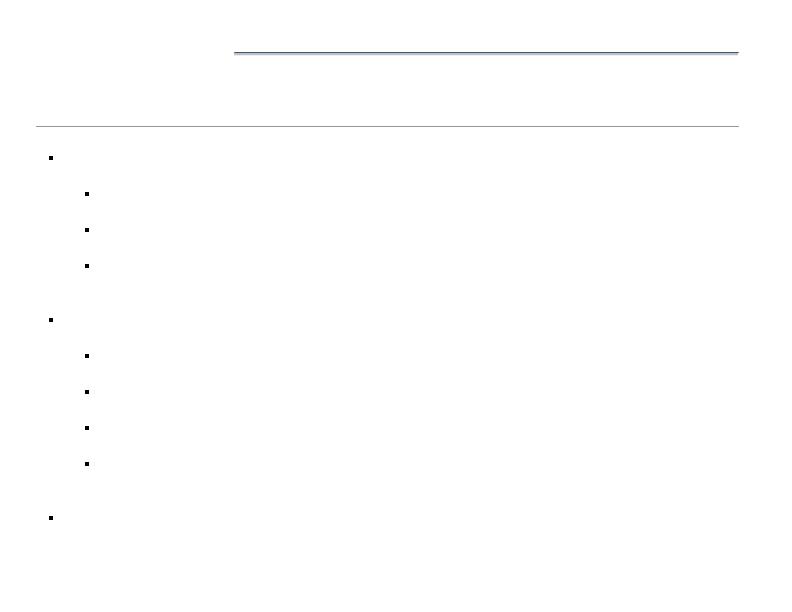Screen dimensions: 792x612
Task: Click the right end of the blue header line
Action: pyautogui.click(x=735, y=53)
